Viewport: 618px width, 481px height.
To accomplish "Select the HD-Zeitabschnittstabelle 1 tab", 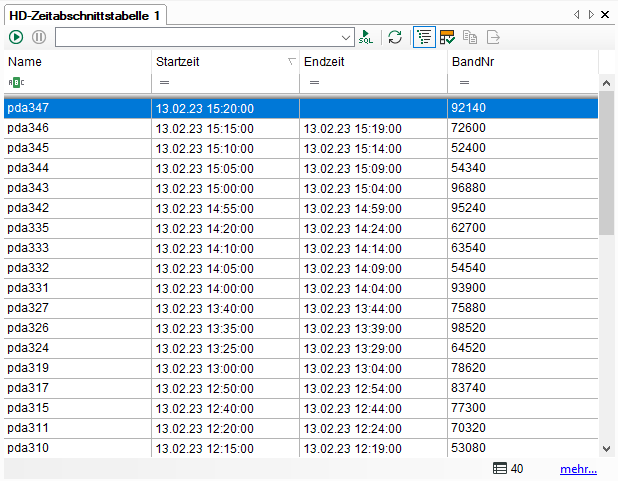I will tap(85, 14).
